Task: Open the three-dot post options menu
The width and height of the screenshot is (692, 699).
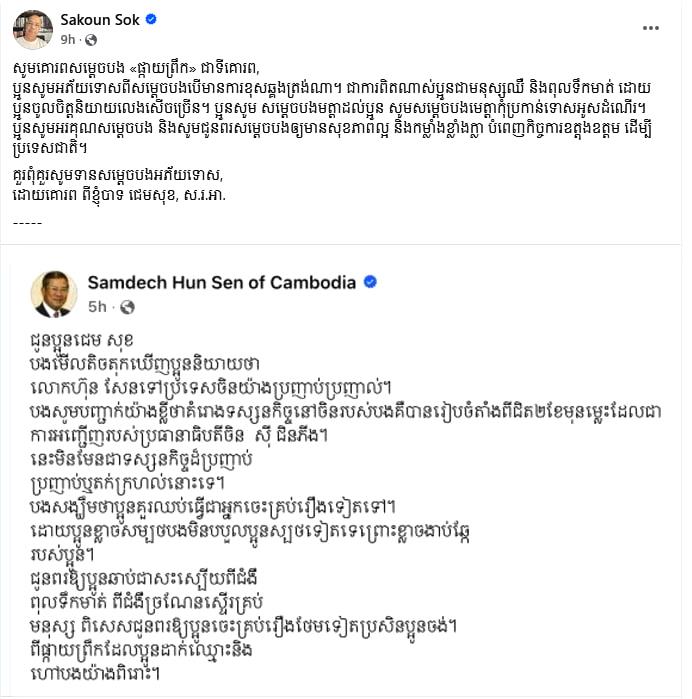Action: [x=651, y=28]
